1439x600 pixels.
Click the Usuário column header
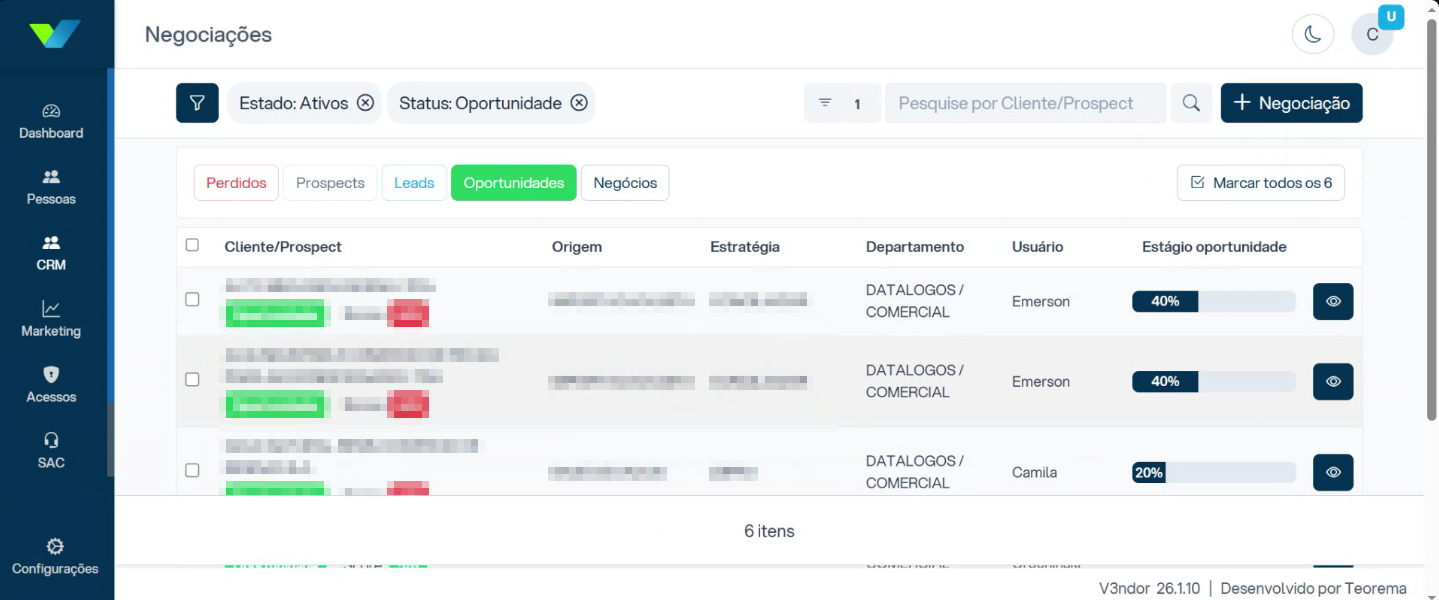tap(1038, 247)
